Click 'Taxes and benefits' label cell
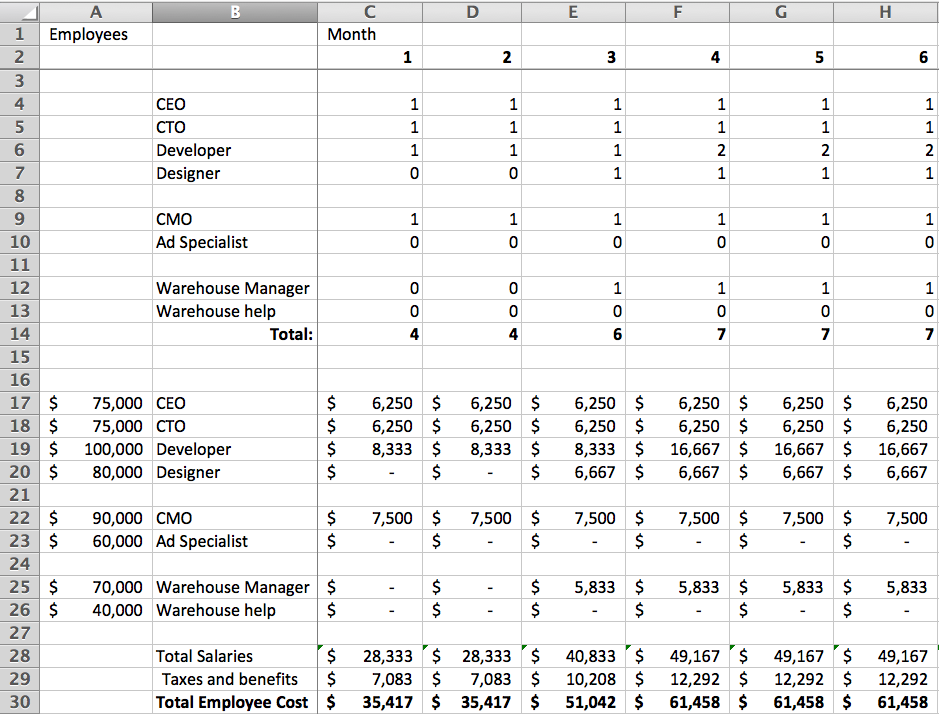The image size is (939, 714). [x=235, y=679]
